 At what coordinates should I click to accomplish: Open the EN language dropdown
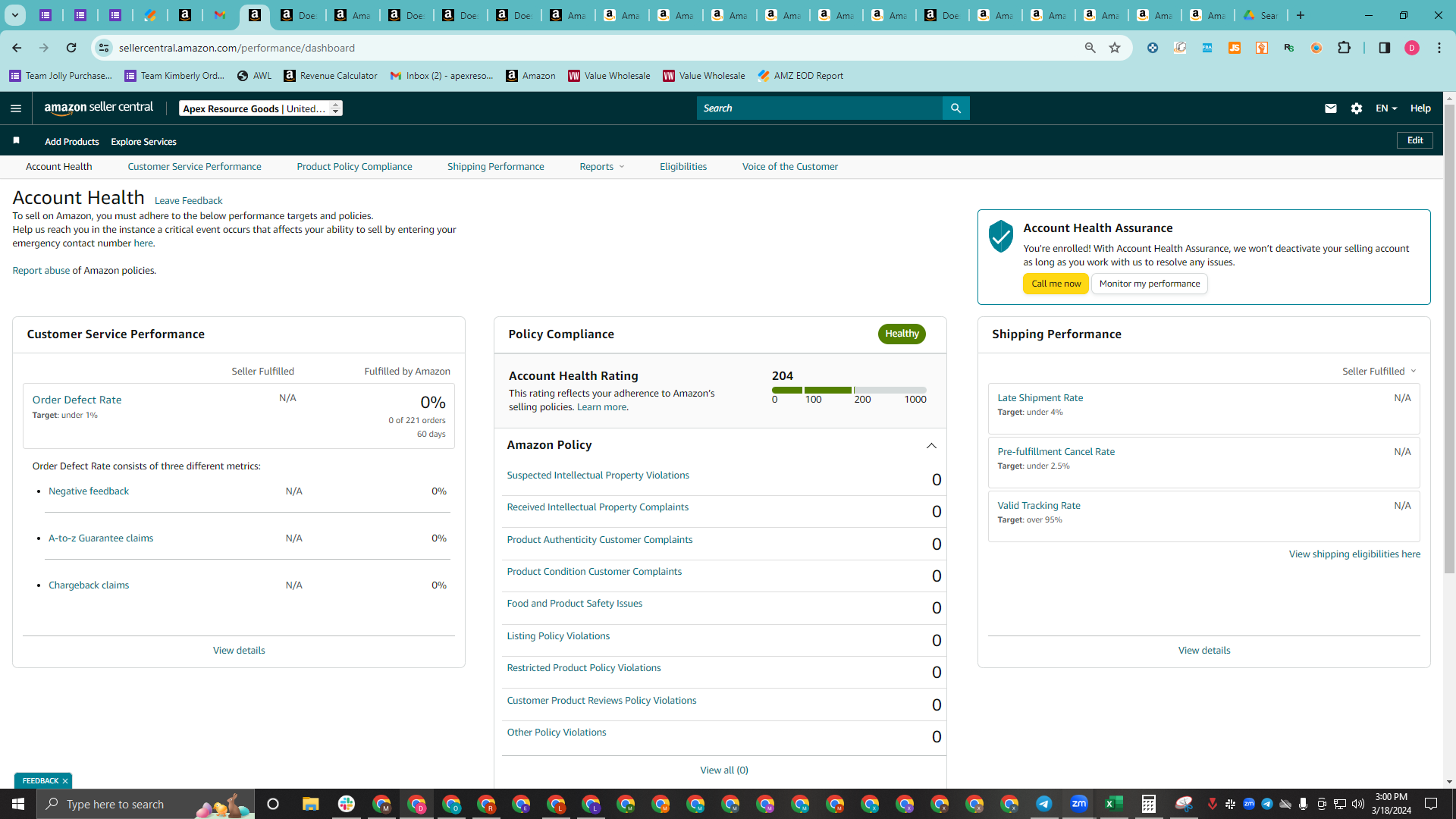1386,108
